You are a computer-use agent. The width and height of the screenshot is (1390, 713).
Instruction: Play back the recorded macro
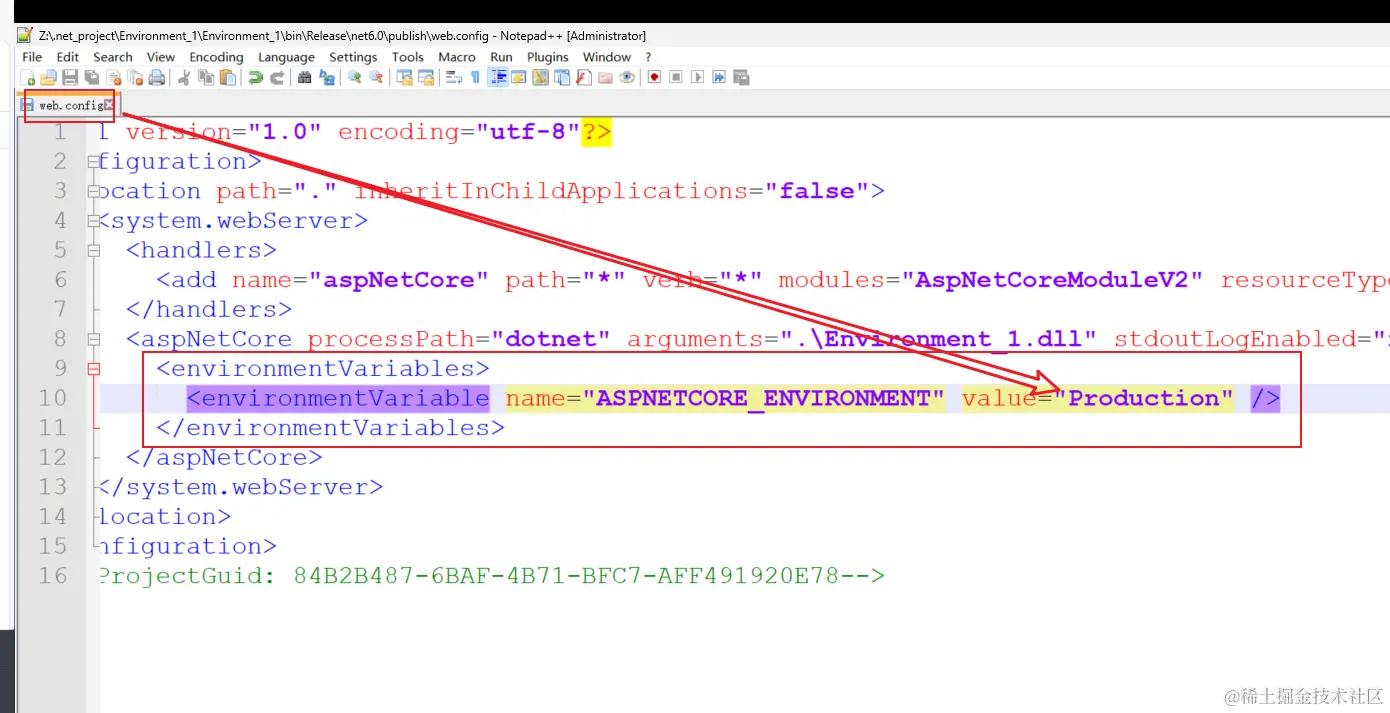click(697, 77)
